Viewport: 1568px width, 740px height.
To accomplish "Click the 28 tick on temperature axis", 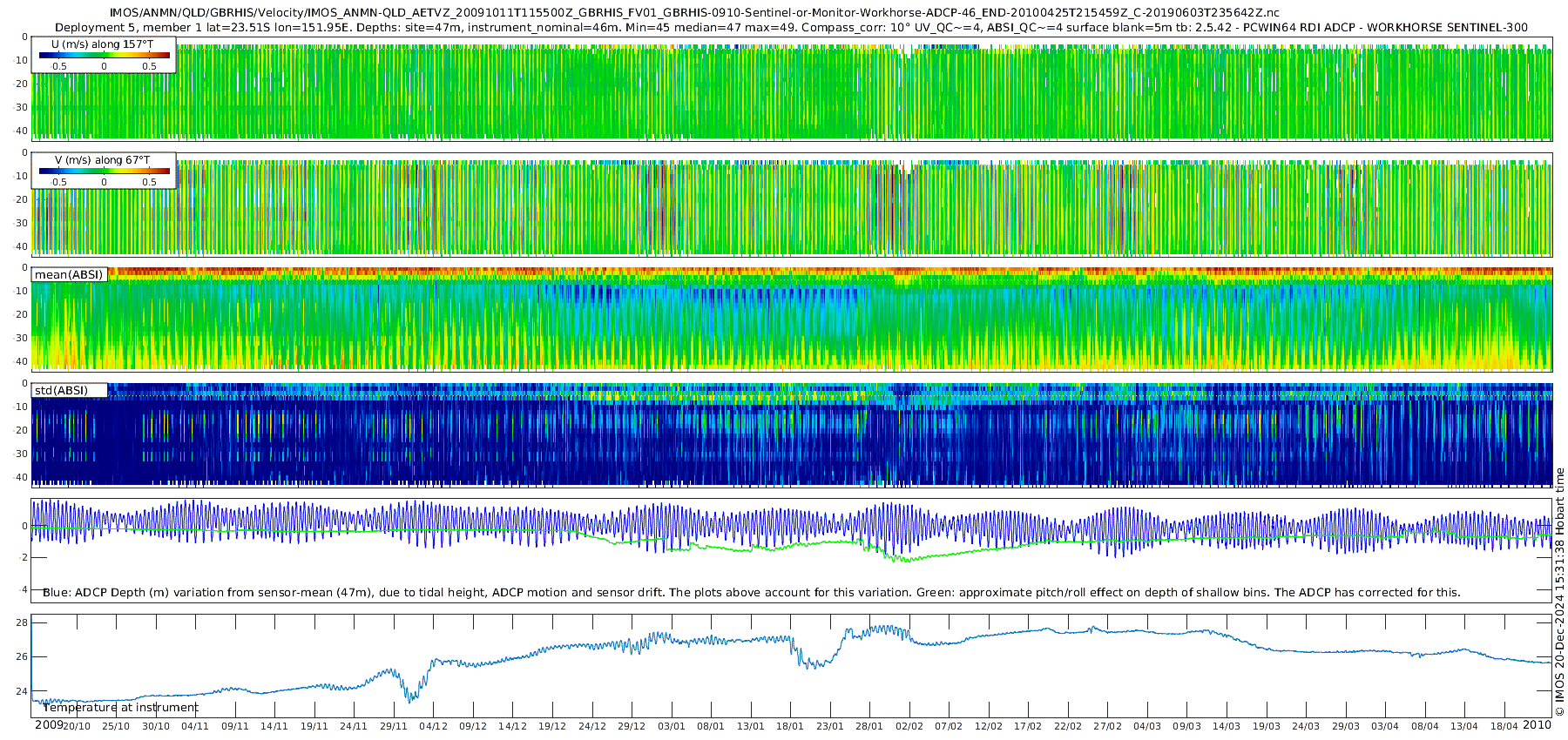I will coord(22,623).
